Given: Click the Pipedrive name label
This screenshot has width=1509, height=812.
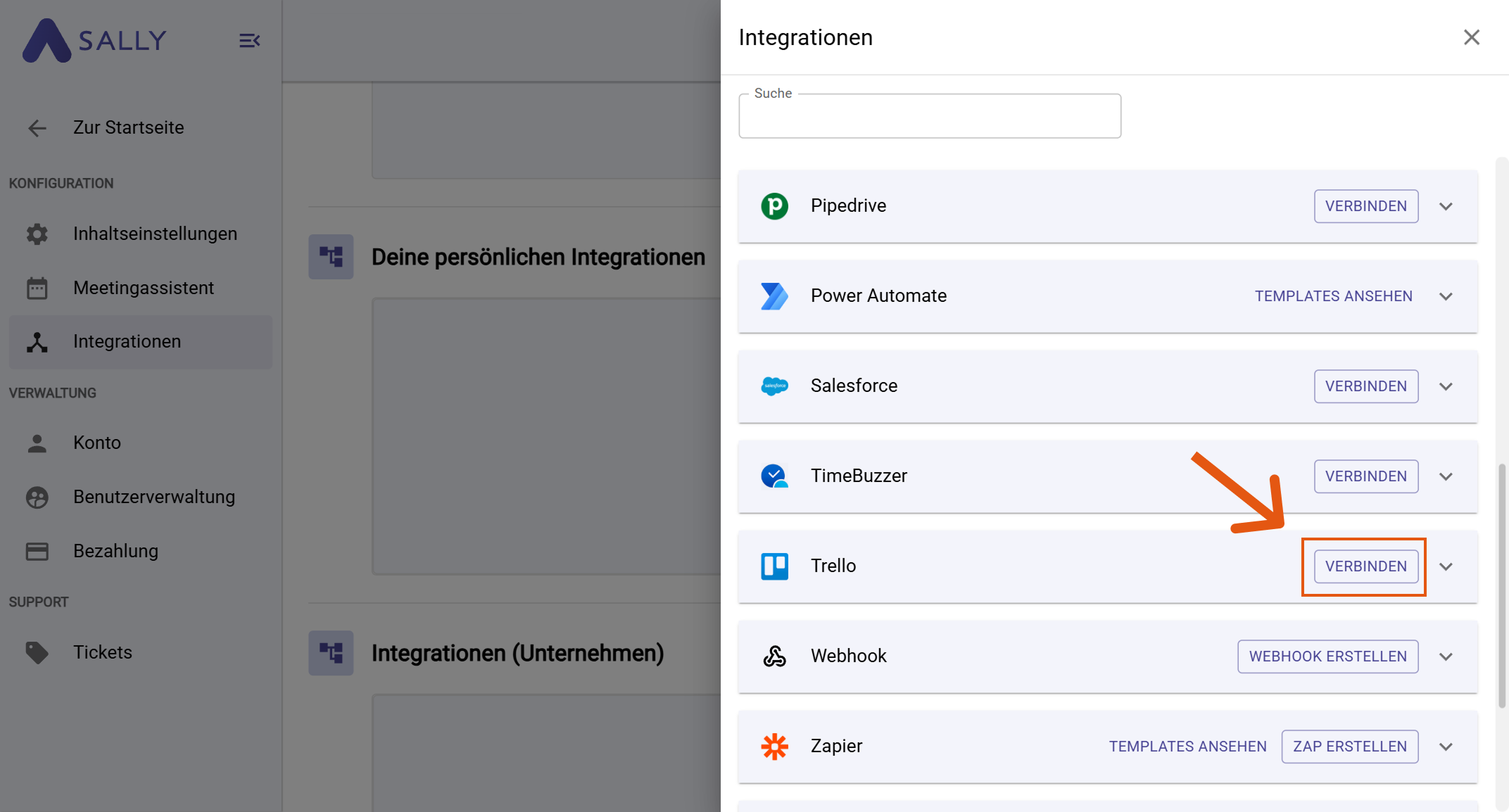Looking at the screenshot, I should (848, 206).
